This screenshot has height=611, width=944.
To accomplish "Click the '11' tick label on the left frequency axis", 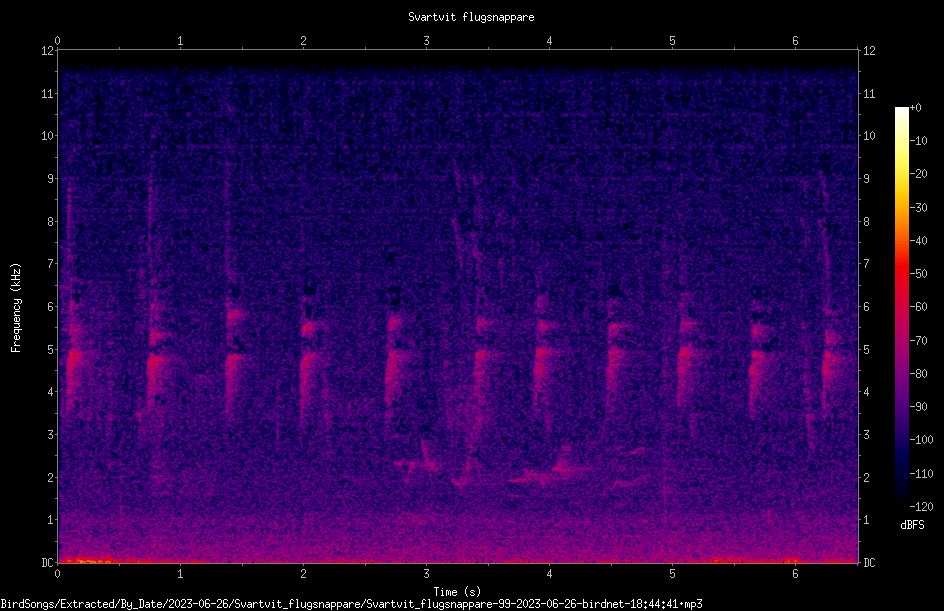I will coord(47,94).
